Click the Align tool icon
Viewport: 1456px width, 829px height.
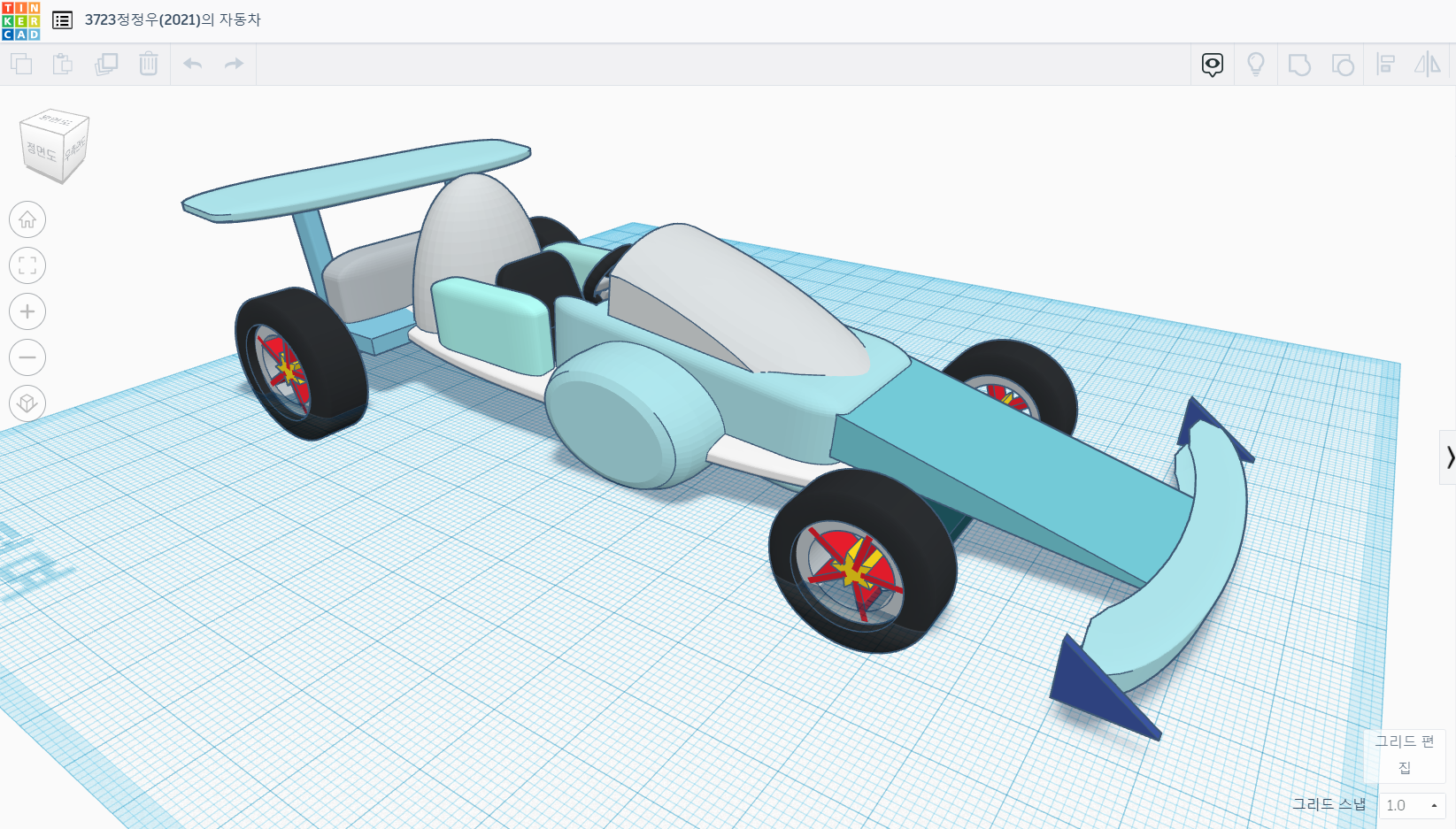[x=1386, y=65]
